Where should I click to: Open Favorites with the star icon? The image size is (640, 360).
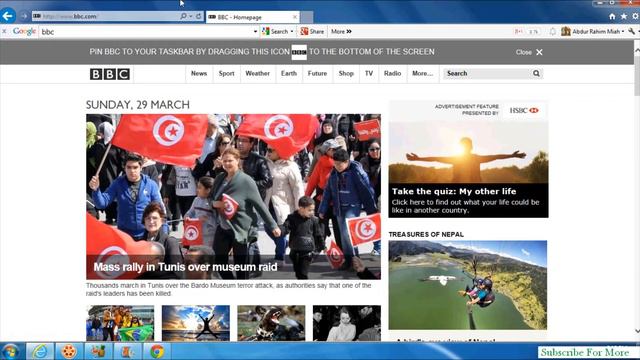pos(624,16)
